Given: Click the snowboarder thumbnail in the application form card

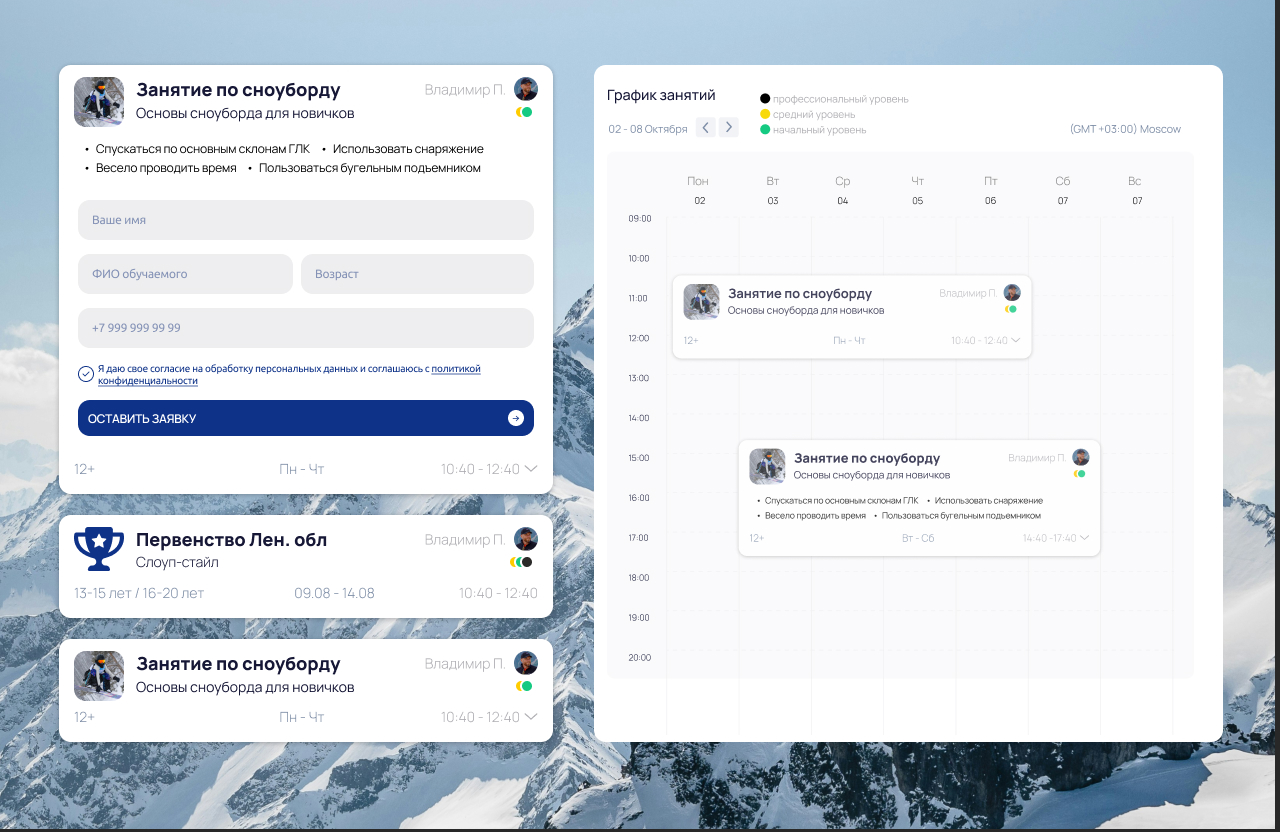Looking at the screenshot, I should pyautogui.click(x=99, y=102).
